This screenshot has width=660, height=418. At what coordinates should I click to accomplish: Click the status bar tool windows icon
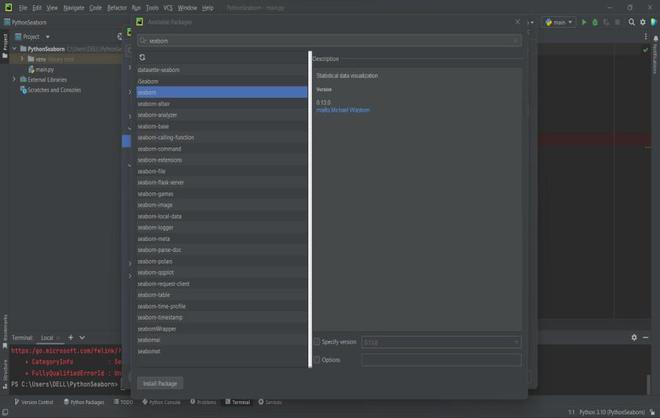(x=5, y=412)
